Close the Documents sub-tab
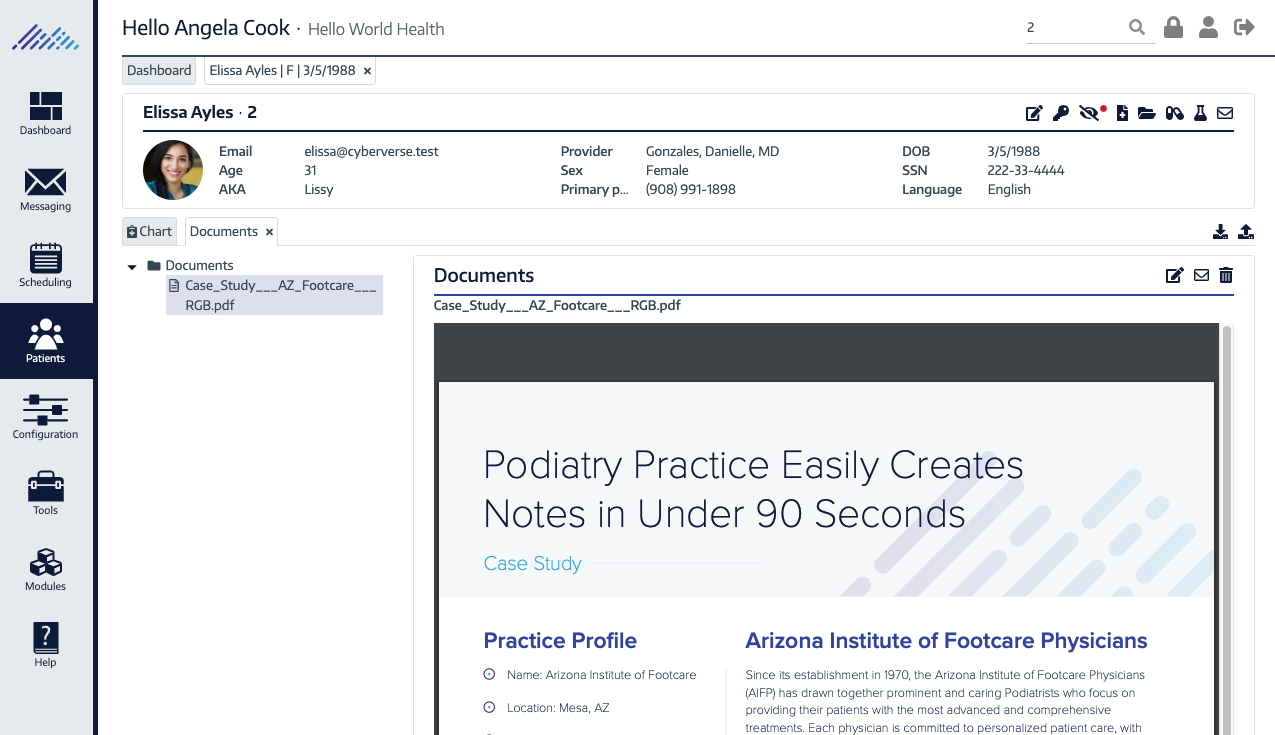The image size is (1275, 735). click(x=269, y=232)
